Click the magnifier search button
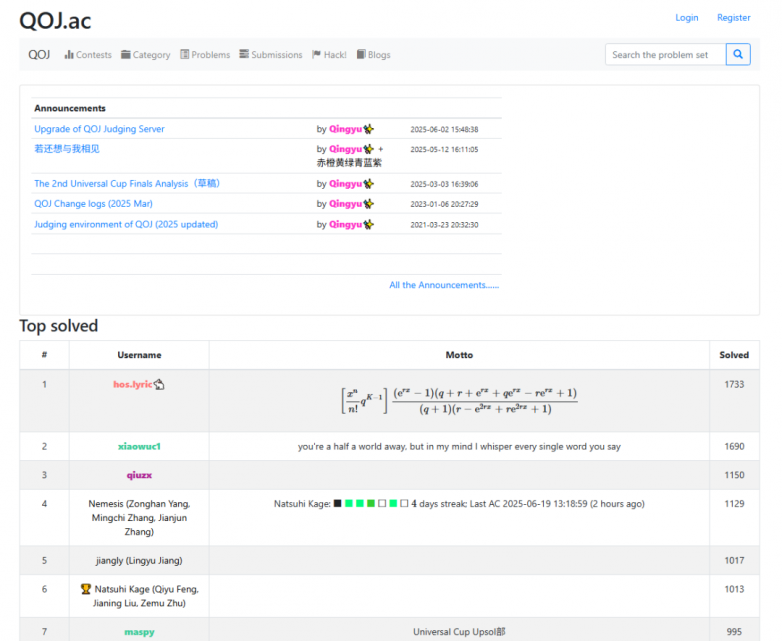 click(x=738, y=55)
